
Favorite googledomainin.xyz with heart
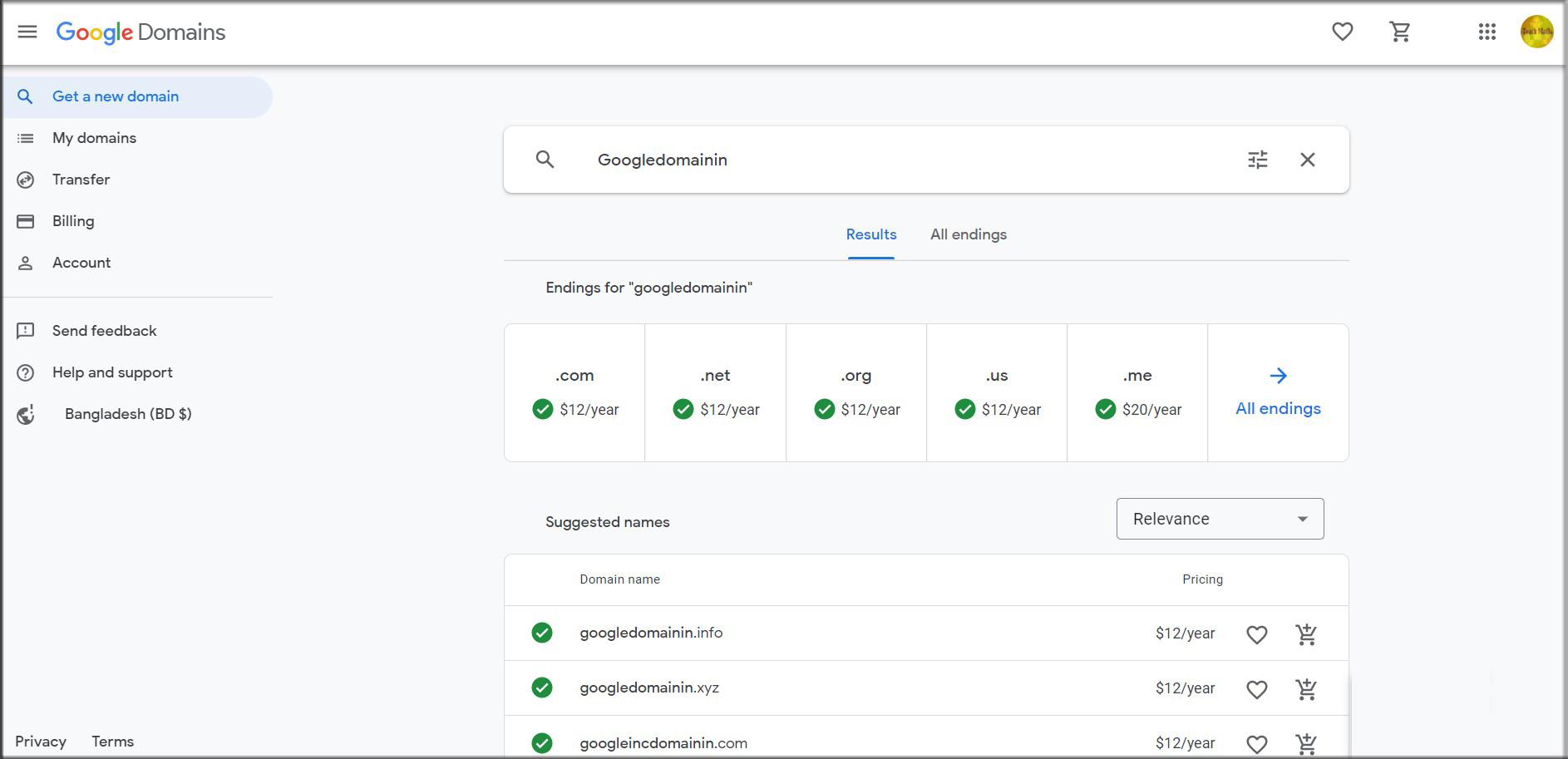1256,689
